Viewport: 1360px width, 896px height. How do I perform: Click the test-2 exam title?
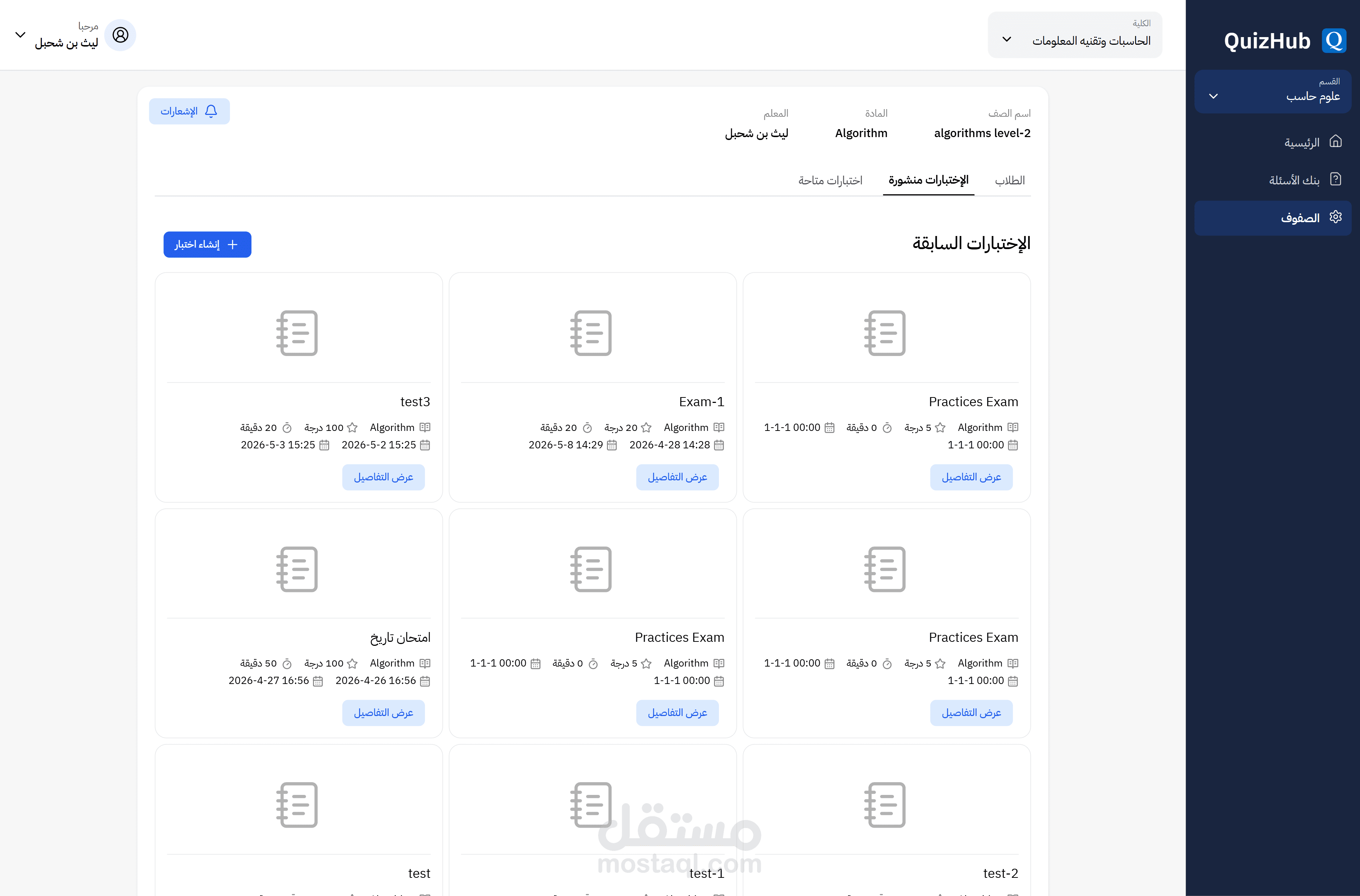1001,873
